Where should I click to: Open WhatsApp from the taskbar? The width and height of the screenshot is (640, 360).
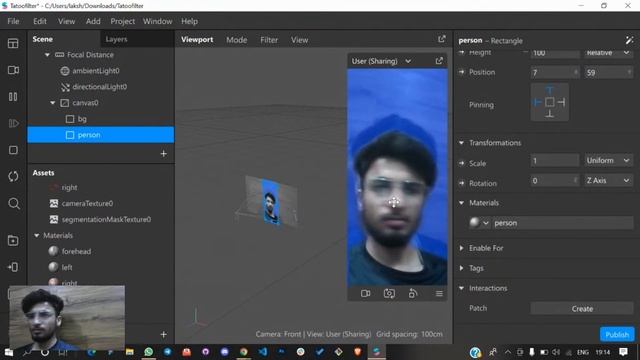(149, 351)
